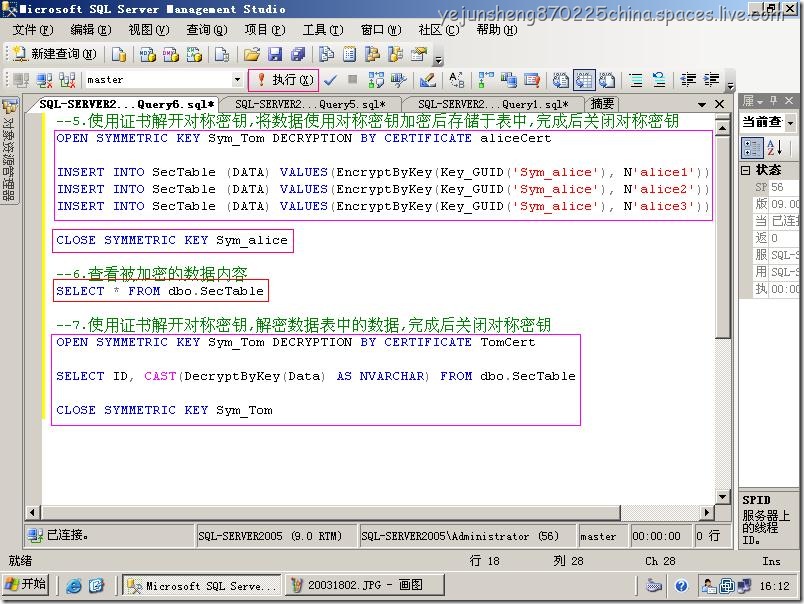Open the Template Explorer icon

(396, 54)
